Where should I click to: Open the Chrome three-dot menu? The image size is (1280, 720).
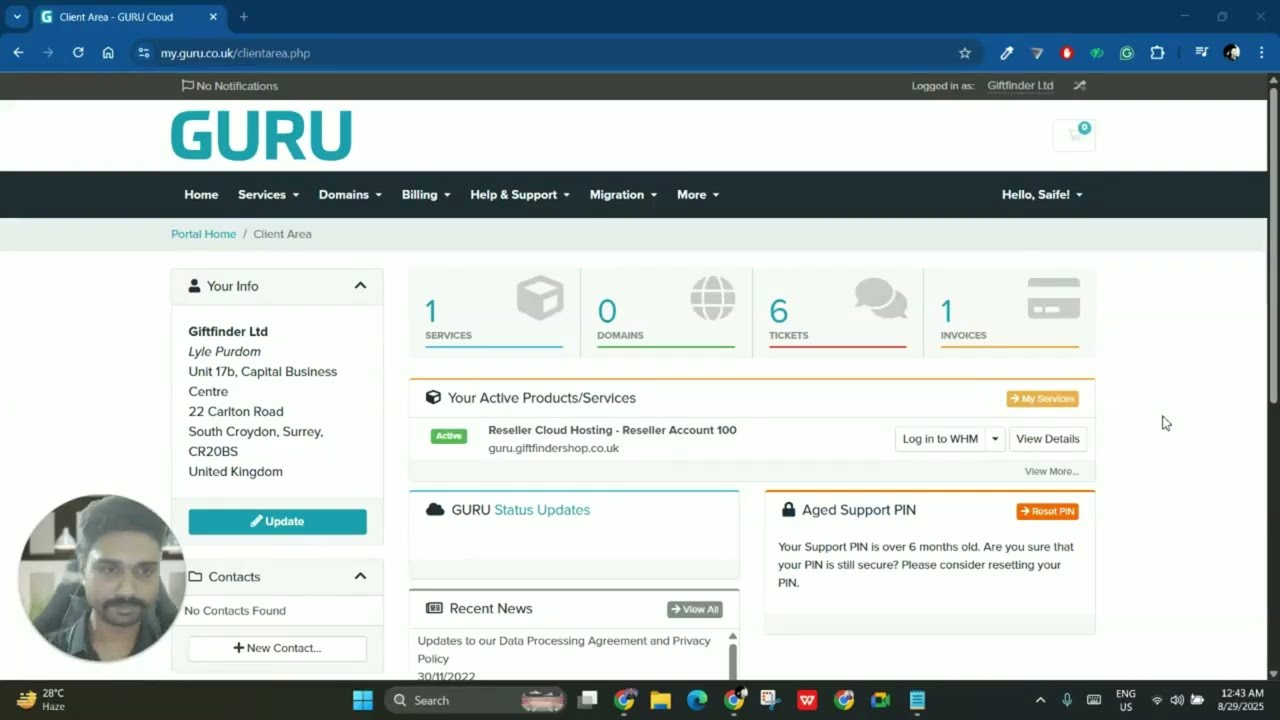coord(1262,53)
